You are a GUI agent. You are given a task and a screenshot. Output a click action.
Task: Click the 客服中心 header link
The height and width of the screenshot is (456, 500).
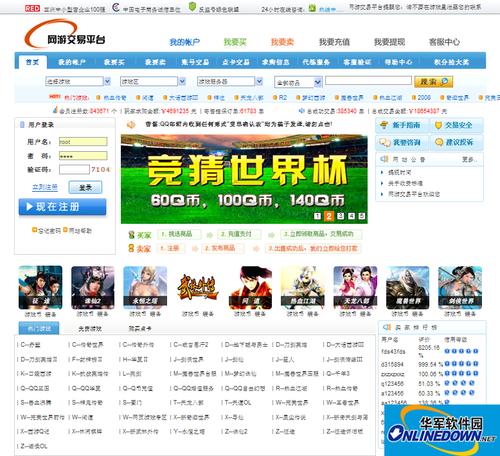coord(444,42)
